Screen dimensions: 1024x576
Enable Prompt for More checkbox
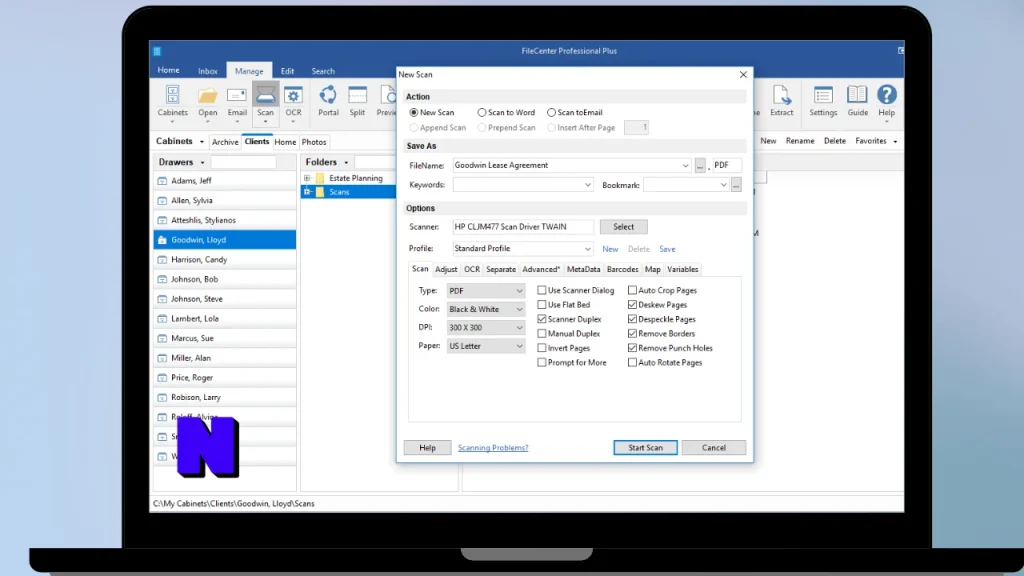tap(541, 362)
